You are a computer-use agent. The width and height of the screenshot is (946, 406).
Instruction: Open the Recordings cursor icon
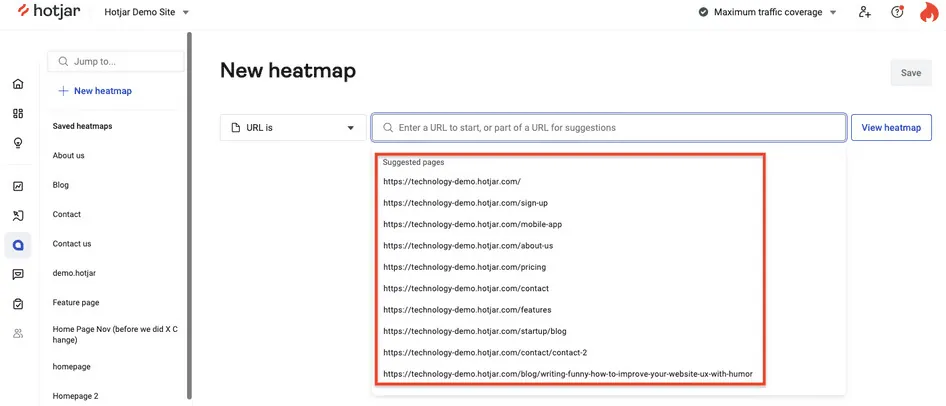[x=18, y=216]
